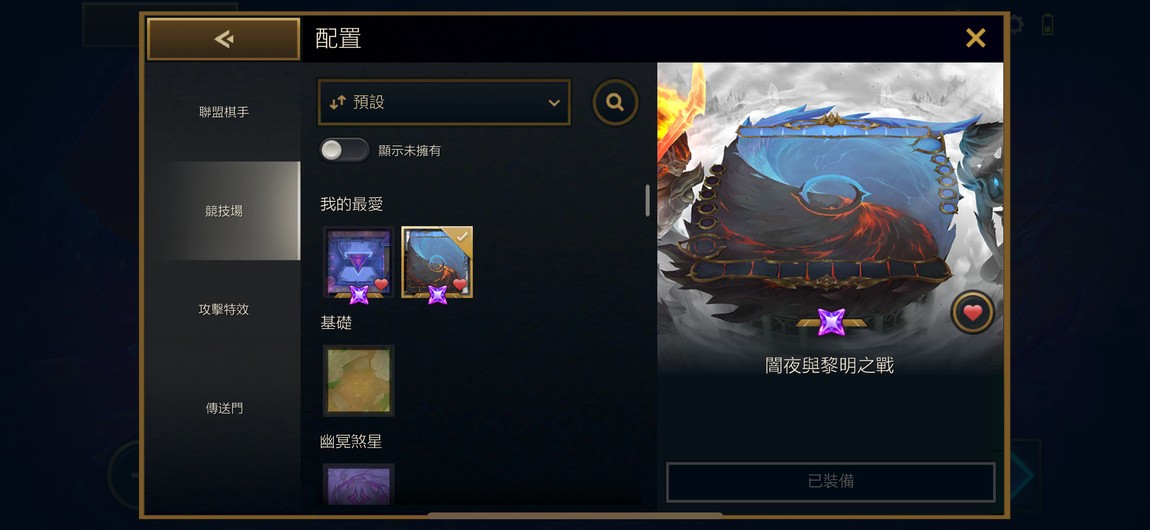Click the heart on the selected arena thumbnail

459,284
